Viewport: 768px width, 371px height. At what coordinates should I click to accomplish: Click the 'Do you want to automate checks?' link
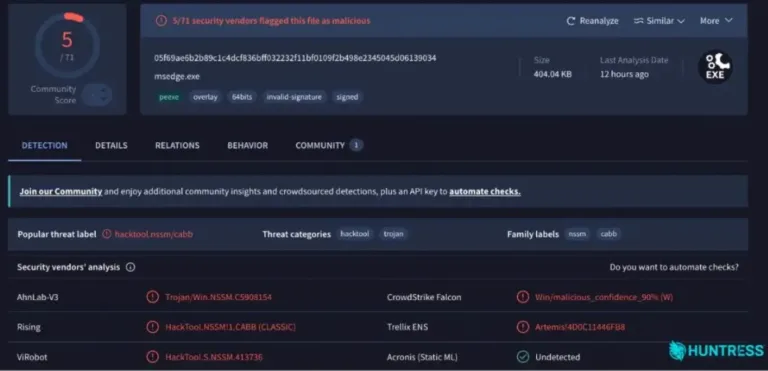(x=674, y=268)
